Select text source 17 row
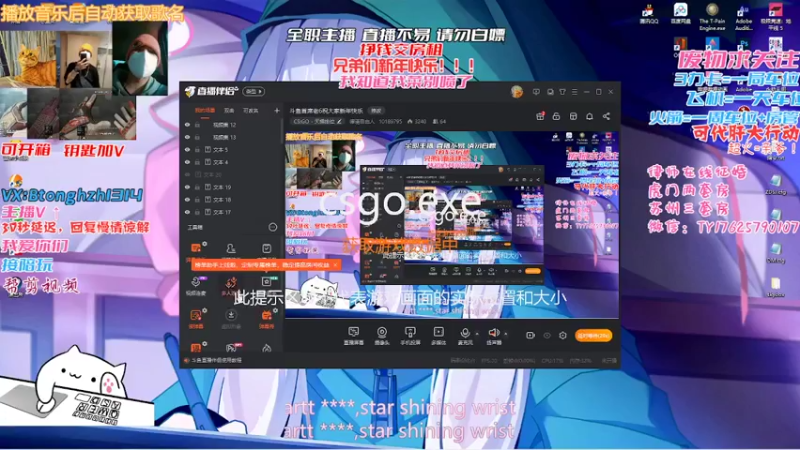The width and height of the screenshot is (800, 450). click(231, 212)
